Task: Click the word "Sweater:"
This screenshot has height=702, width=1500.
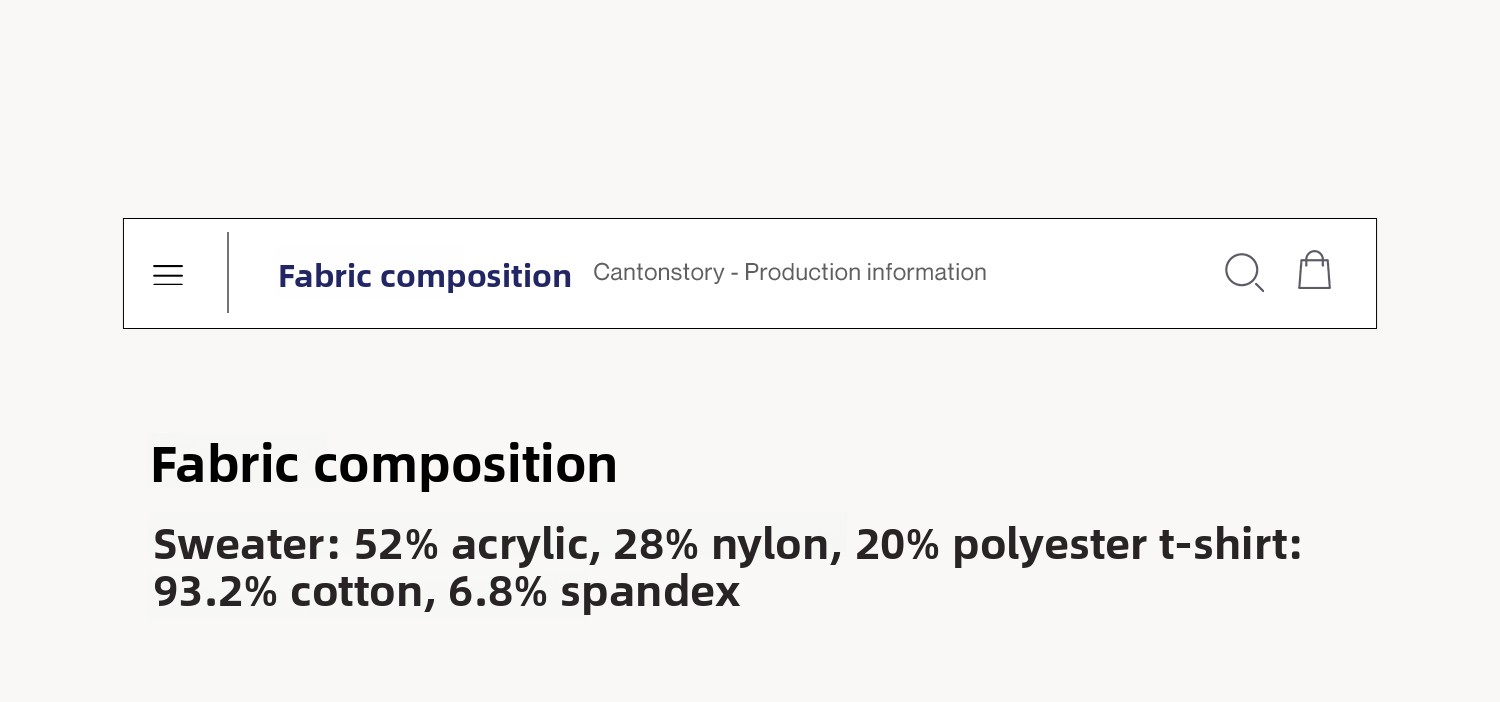Action: pyautogui.click(x=247, y=545)
